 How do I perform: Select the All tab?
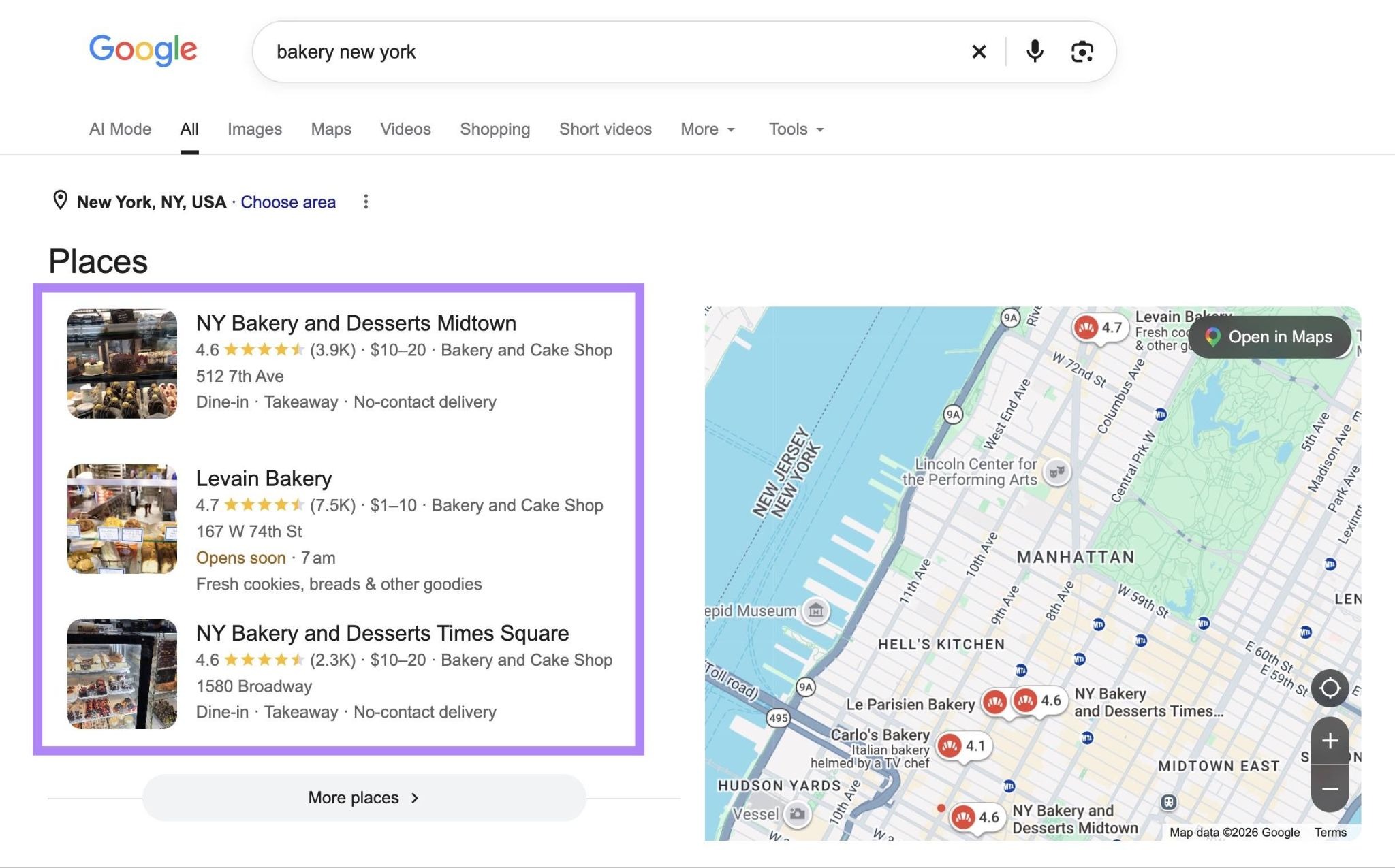[189, 129]
